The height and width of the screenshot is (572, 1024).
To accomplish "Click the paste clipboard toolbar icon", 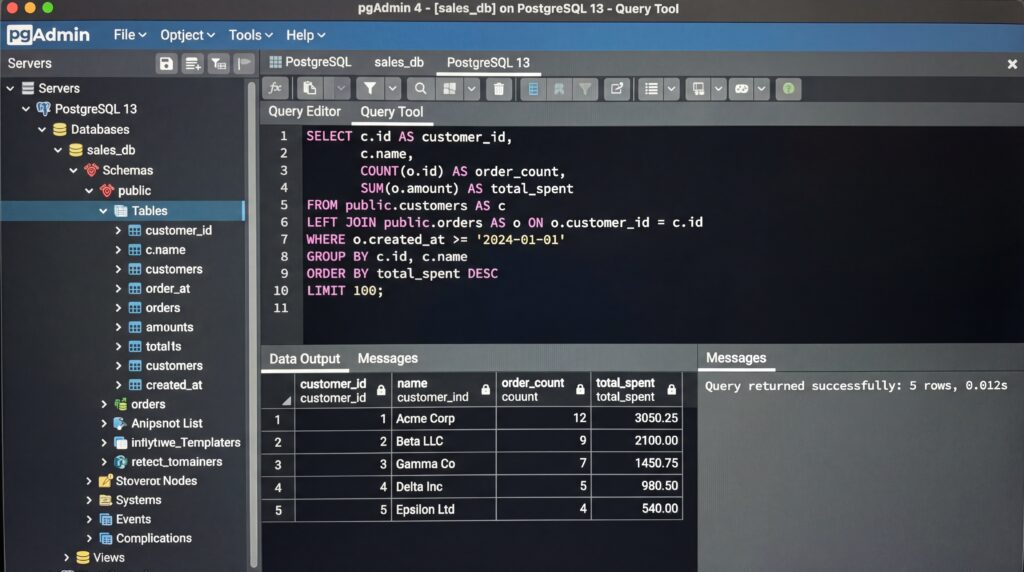I will [x=310, y=89].
